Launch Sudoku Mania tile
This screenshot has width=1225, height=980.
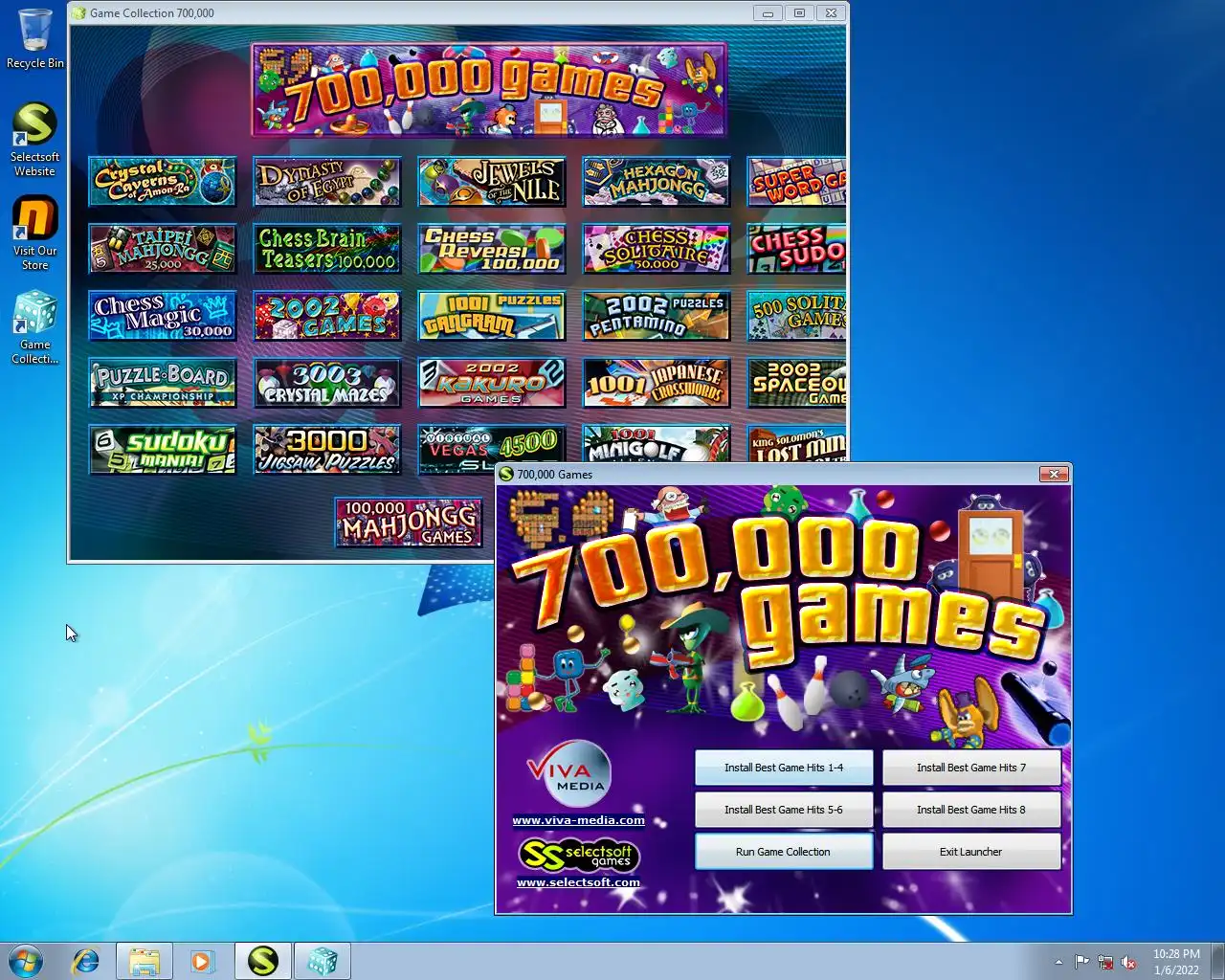pos(162,450)
